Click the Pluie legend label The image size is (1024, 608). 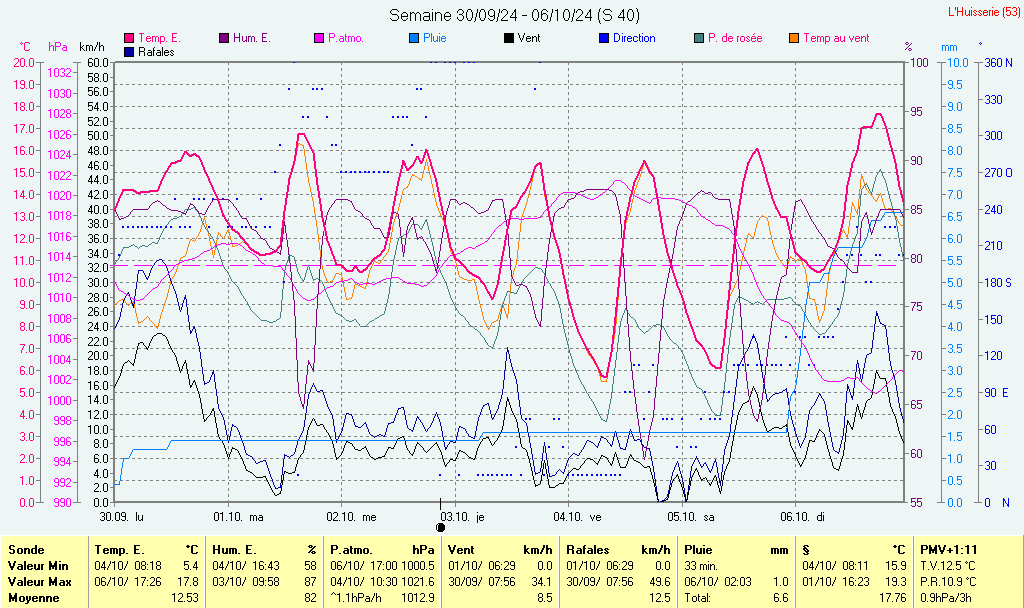coord(435,39)
